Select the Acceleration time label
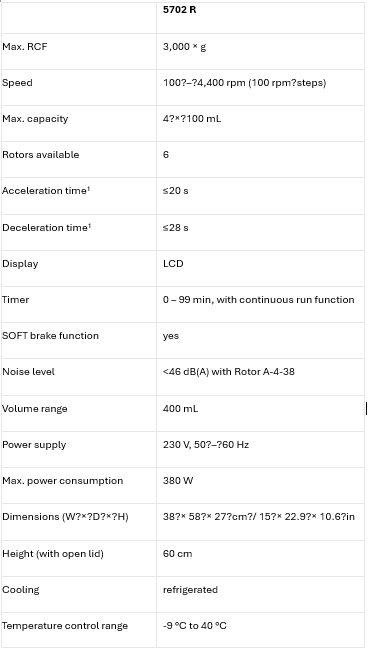 click(x=46, y=190)
